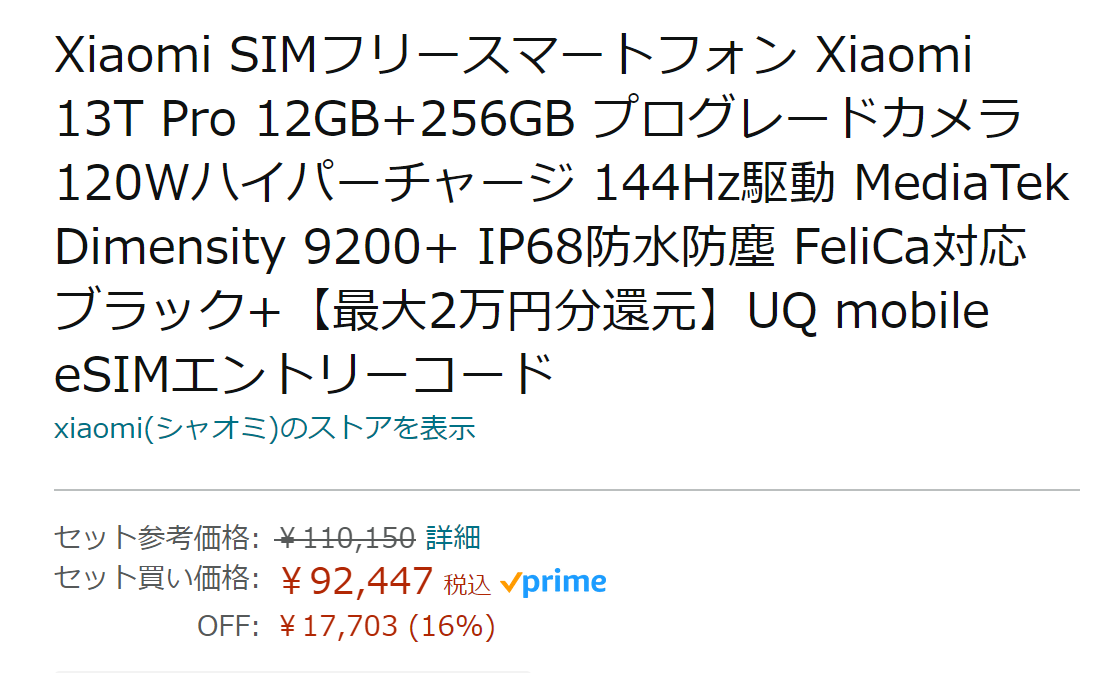This screenshot has width=1118, height=673.
Task: Click "MediaTek" in the product title
Action: pos(963,184)
